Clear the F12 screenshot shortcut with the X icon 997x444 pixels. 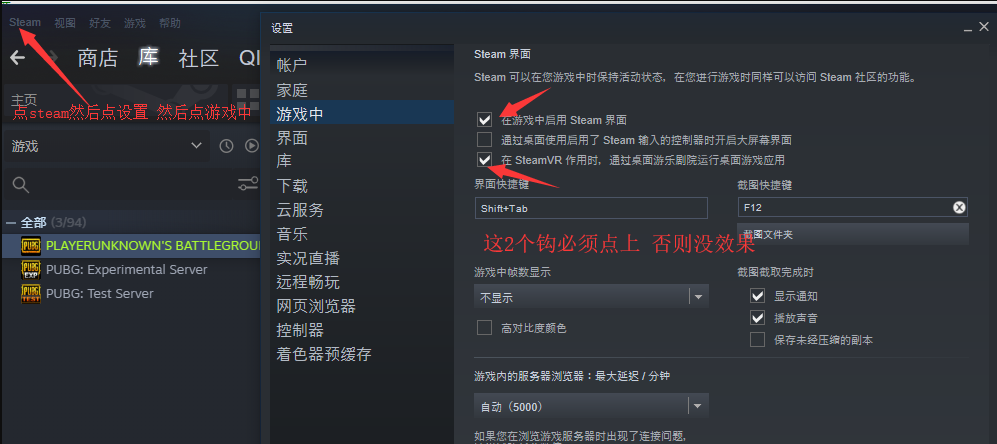959,207
